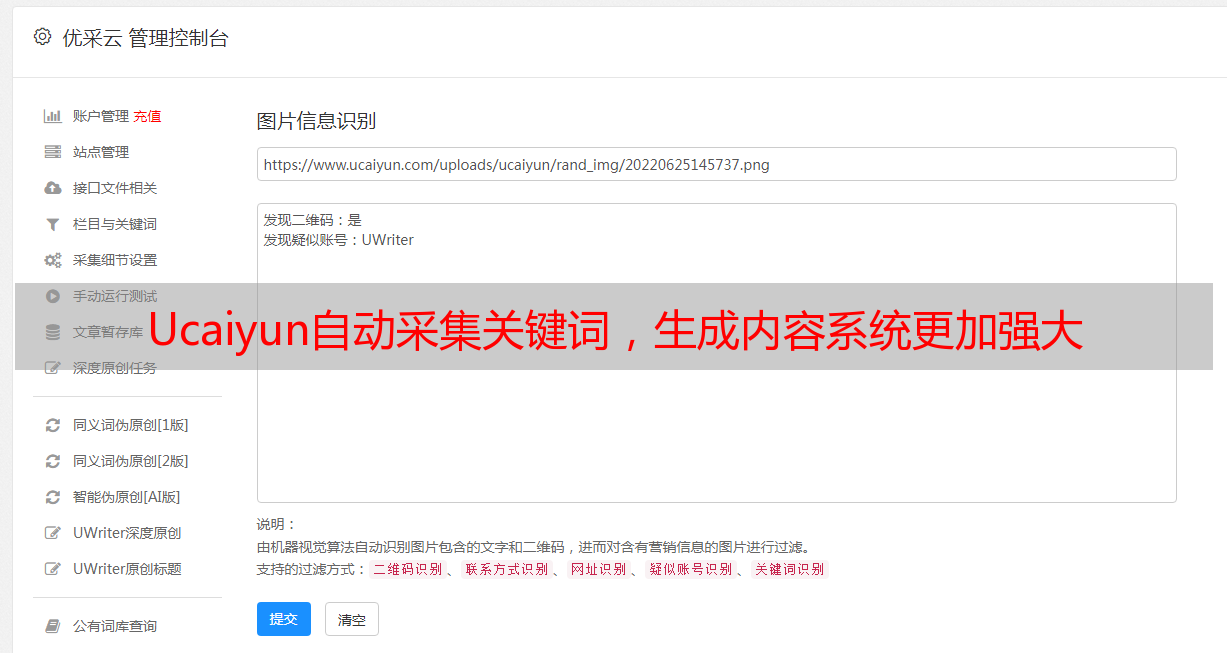The width and height of the screenshot is (1227, 653).
Task: Click the server icon for 站点管理
Action: (53, 152)
